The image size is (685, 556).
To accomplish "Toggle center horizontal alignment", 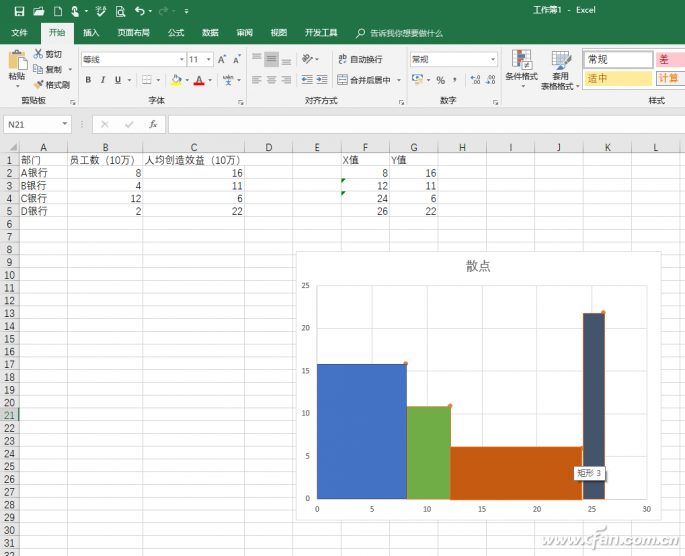I will [x=271, y=79].
